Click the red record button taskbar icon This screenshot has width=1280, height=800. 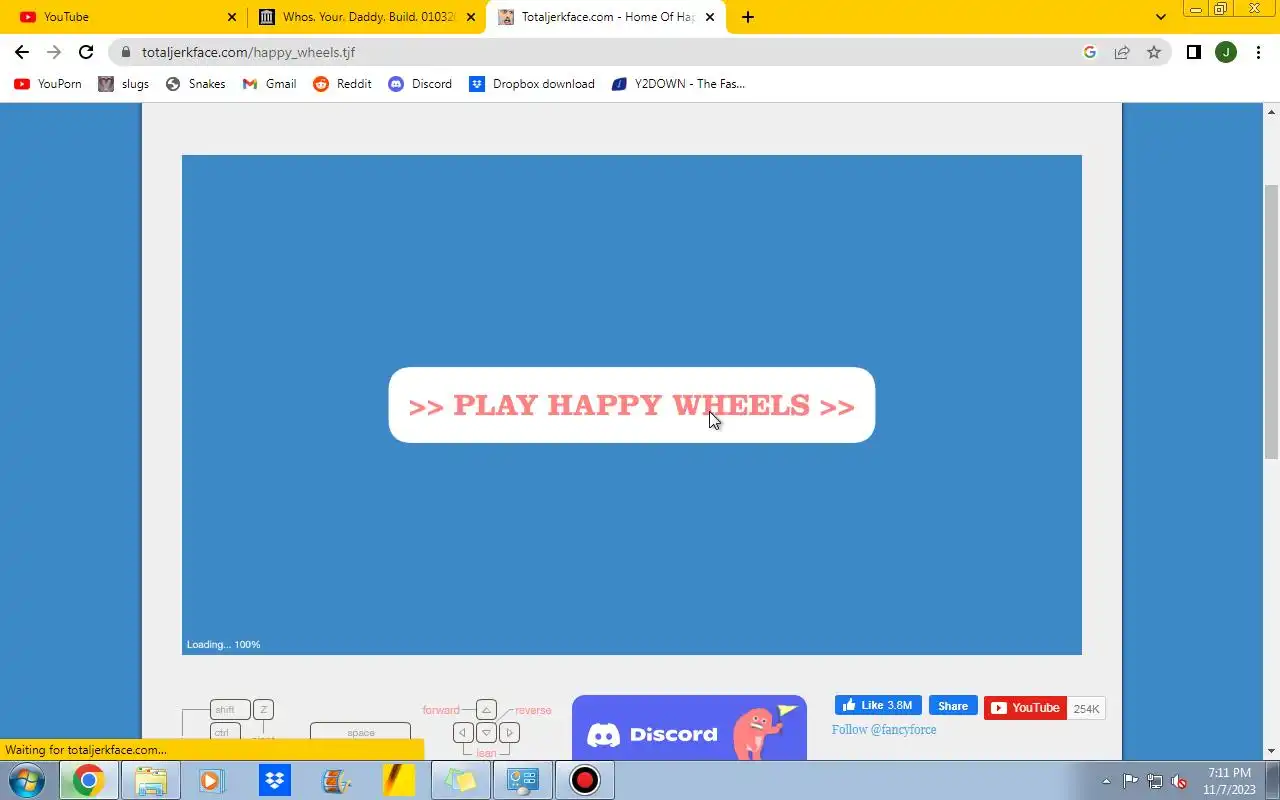tap(584, 780)
